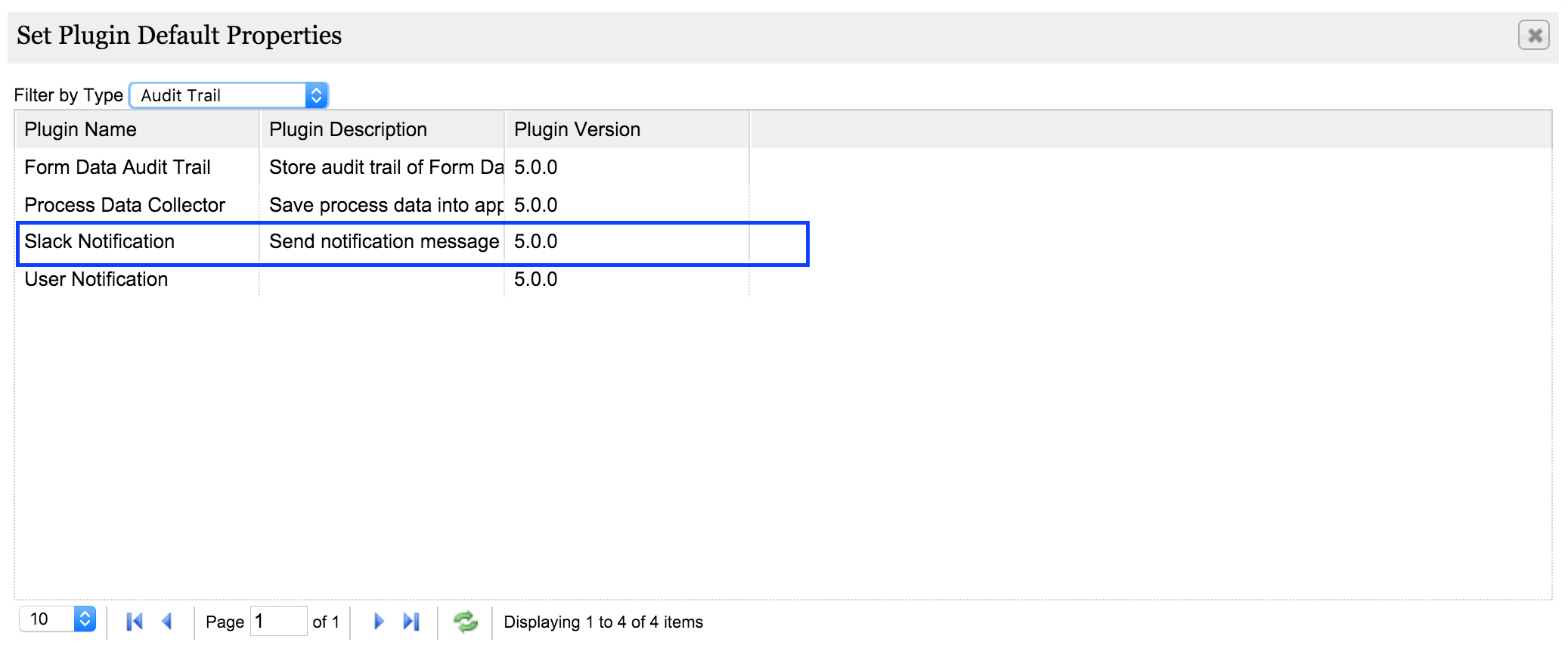Click the Send notification message description cell
This screenshot has width=1568, height=661.
click(384, 242)
